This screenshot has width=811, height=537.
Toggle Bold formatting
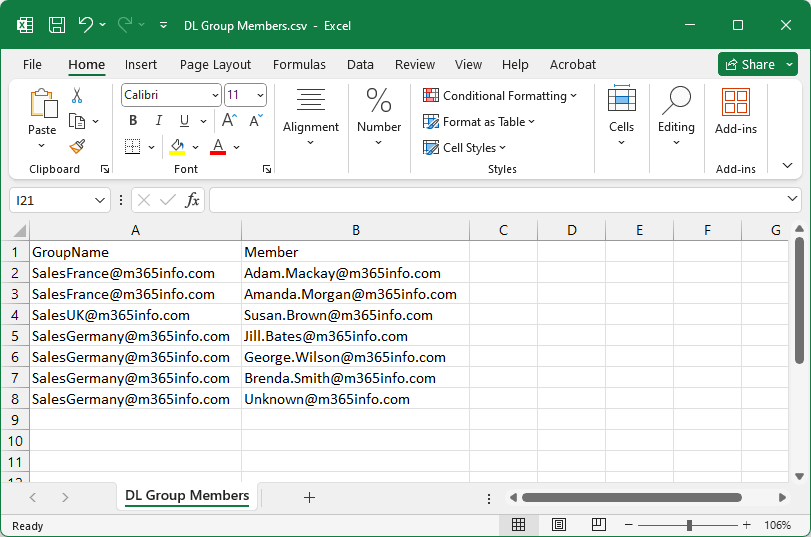coord(133,121)
